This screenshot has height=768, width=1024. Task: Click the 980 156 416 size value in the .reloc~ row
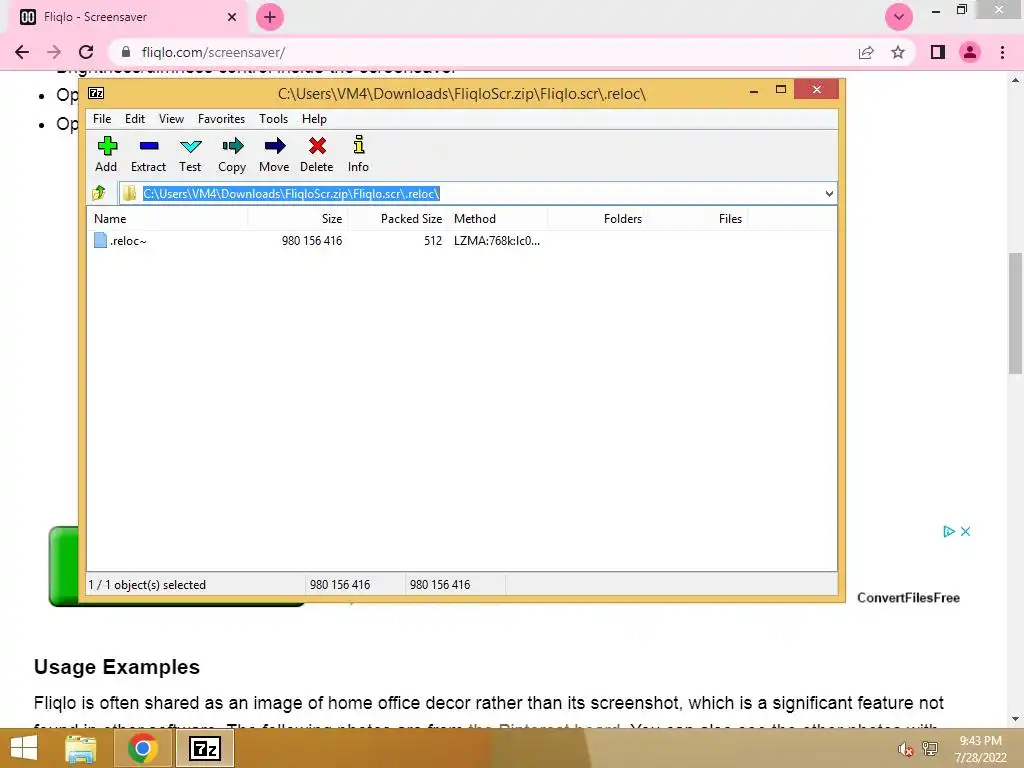point(312,241)
